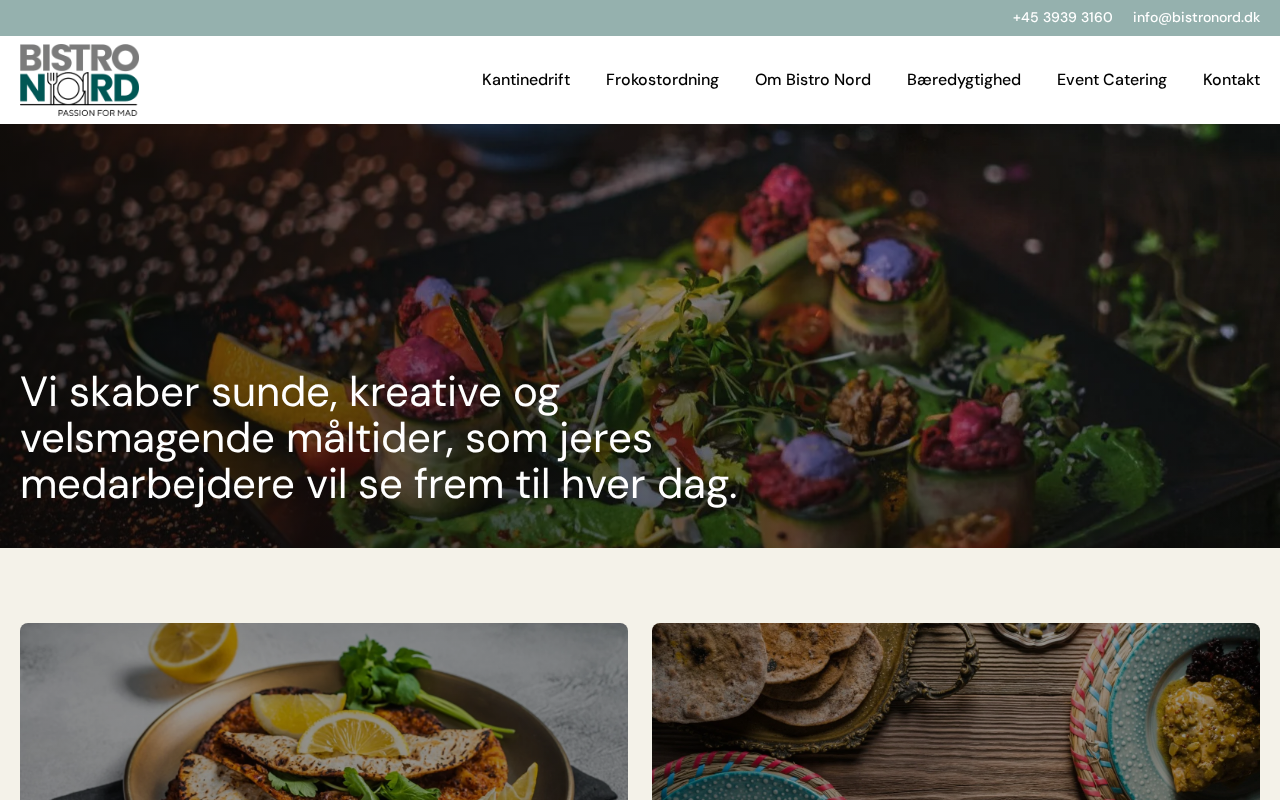This screenshot has width=1280, height=800.
Task: Select the Bæredygtighed navigation link
Action: 964,80
